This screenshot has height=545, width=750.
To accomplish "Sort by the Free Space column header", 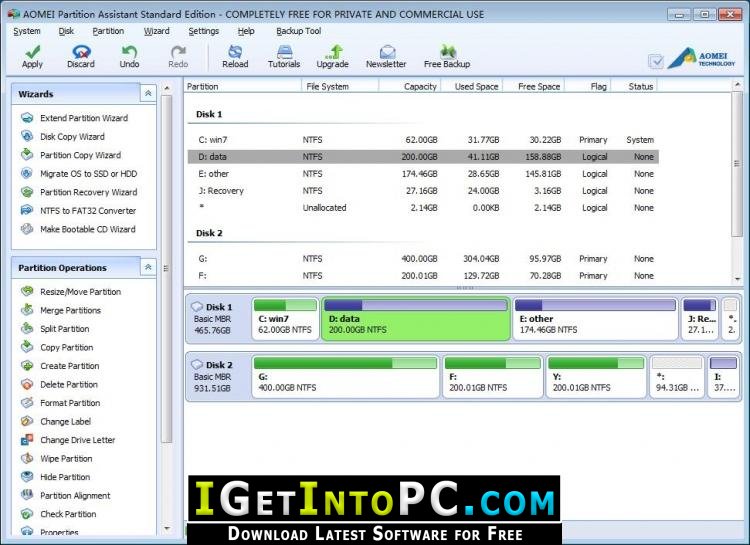I will click(533, 87).
